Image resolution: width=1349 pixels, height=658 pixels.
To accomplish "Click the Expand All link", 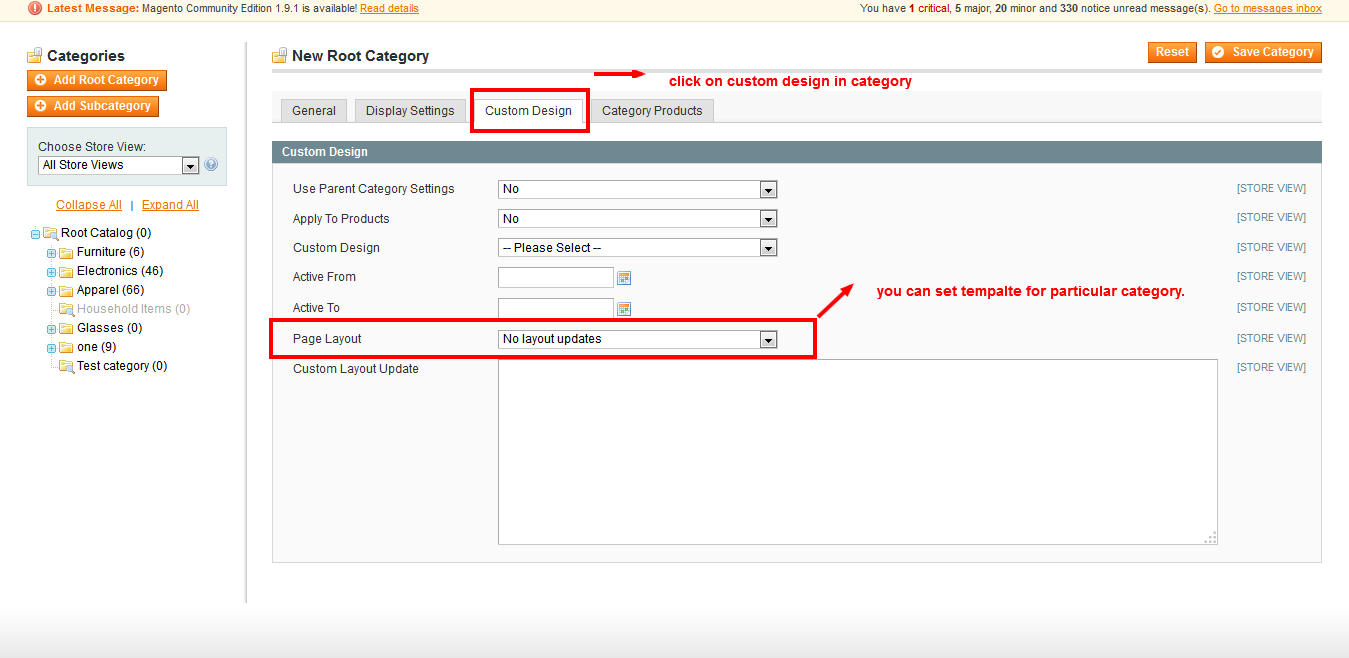I will (x=170, y=205).
